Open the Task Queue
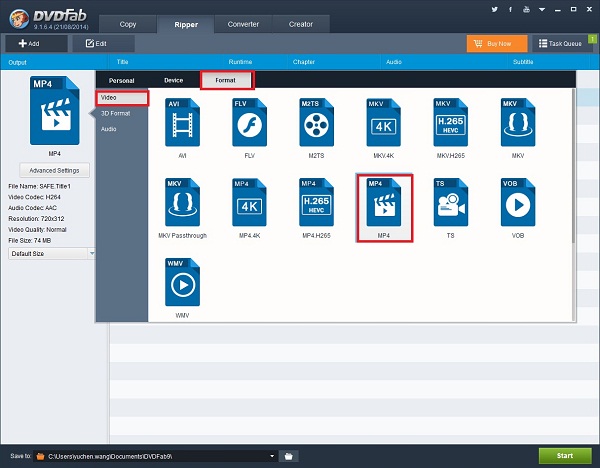The width and height of the screenshot is (600, 468). (x=561, y=43)
